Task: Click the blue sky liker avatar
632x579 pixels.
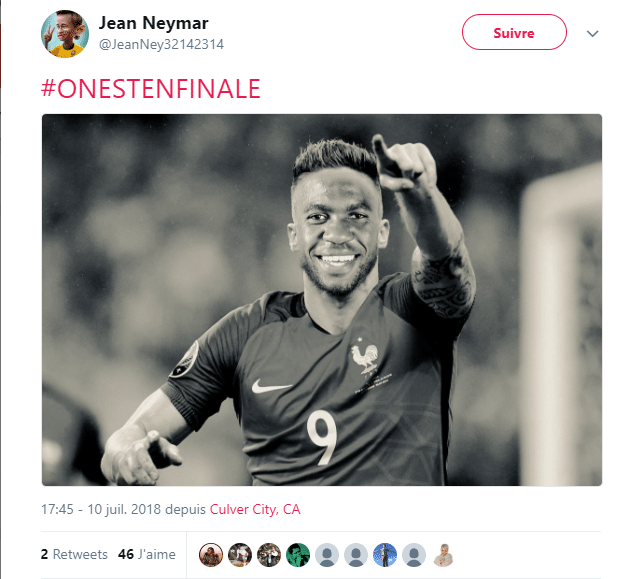Action: 385,554
